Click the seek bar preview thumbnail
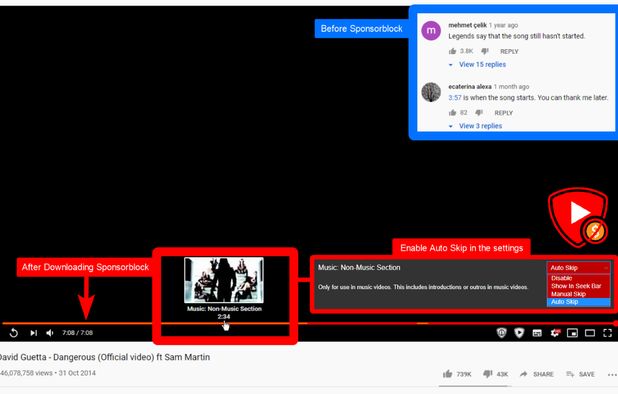The image size is (618, 394). click(224, 280)
